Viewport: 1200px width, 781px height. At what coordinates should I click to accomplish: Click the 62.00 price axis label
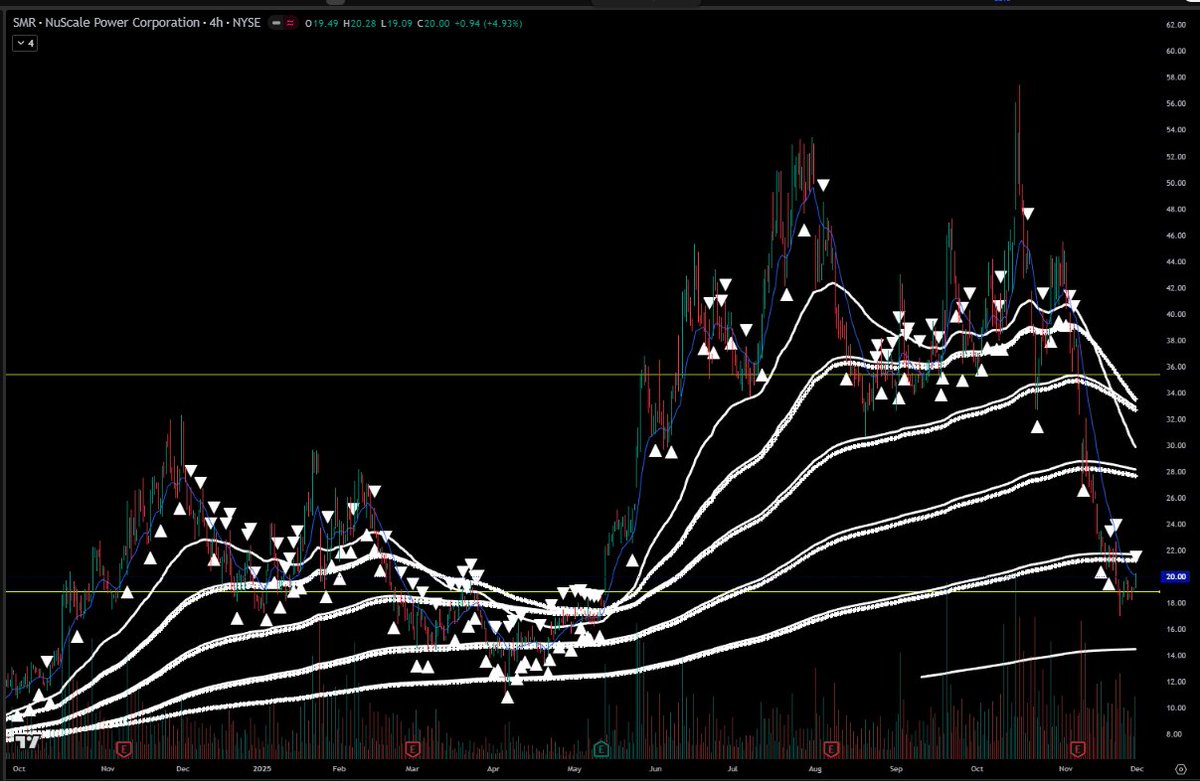(1176, 25)
